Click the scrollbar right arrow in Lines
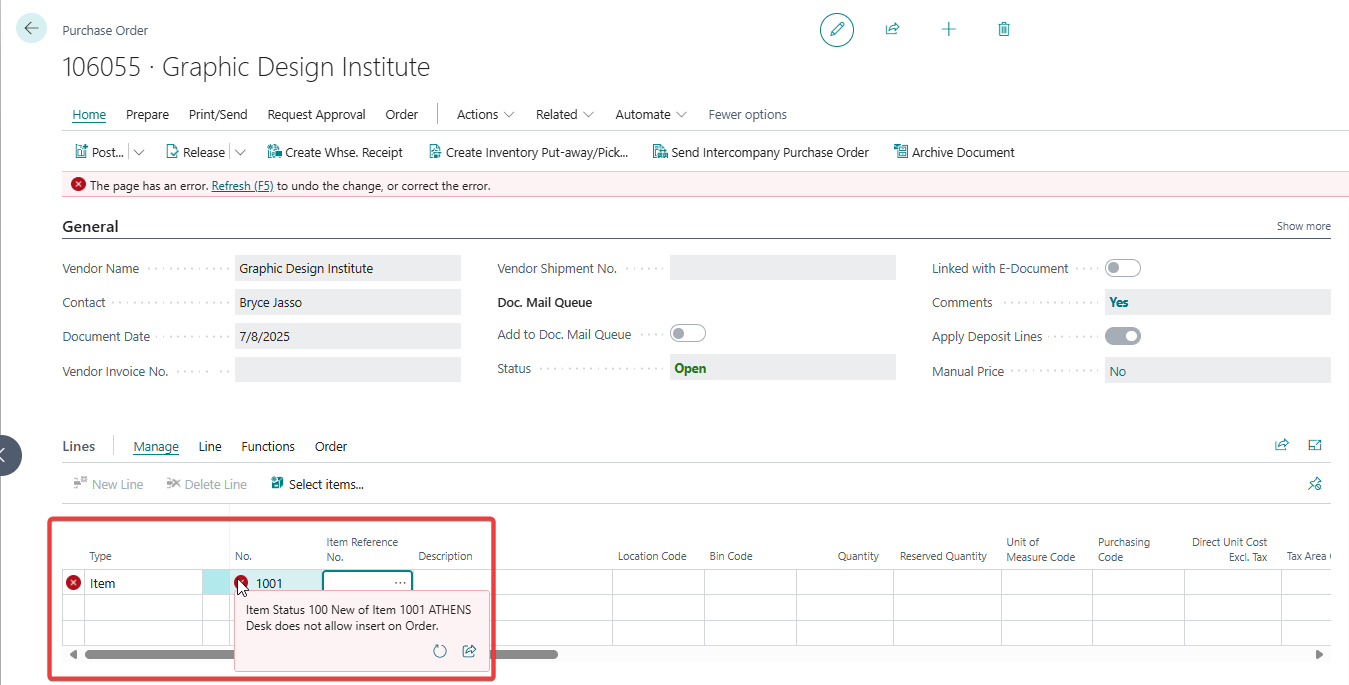Viewport: 1349px width, 685px height. click(1320, 655)
